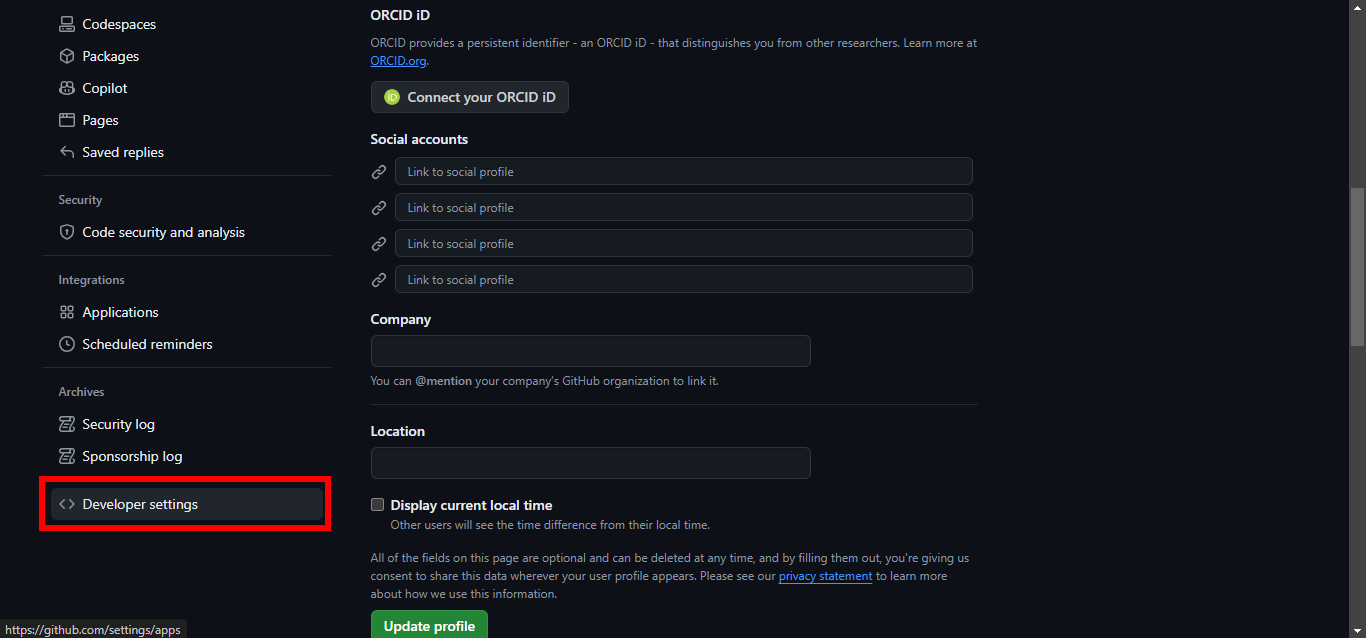The image size is (1366, 638).
Task: Click the Developer settings code icon
Action: coord(67,504)
